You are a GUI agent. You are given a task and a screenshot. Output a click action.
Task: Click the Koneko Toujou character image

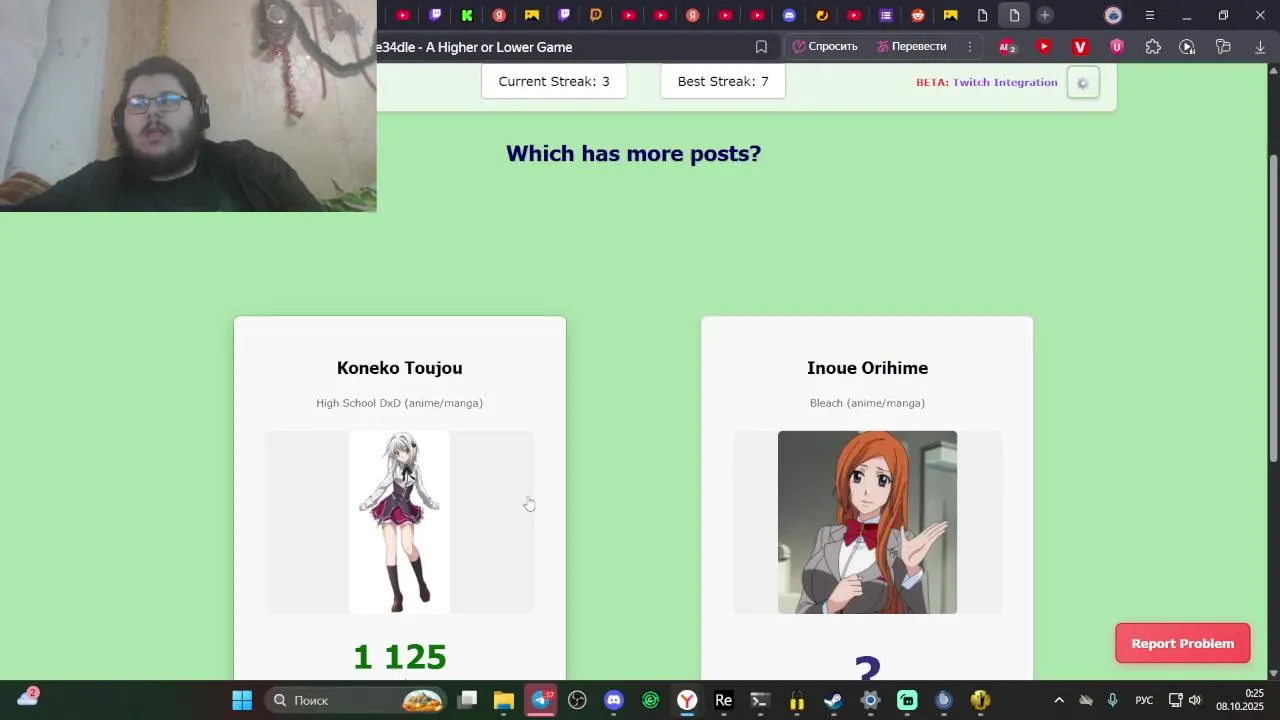pyautogui.click(x=400, y=522)
